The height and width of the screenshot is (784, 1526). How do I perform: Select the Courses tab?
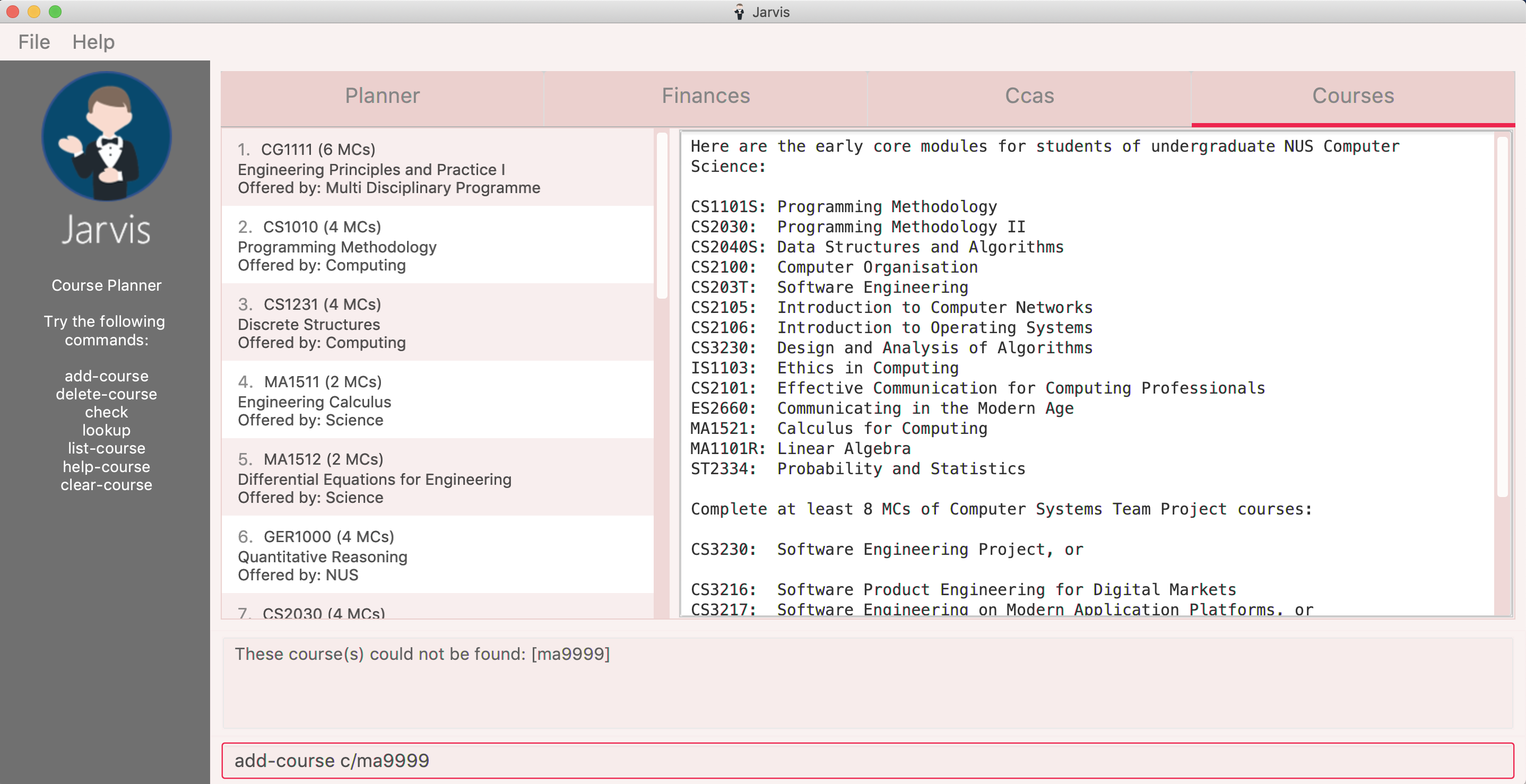[x=1353, y=96]
